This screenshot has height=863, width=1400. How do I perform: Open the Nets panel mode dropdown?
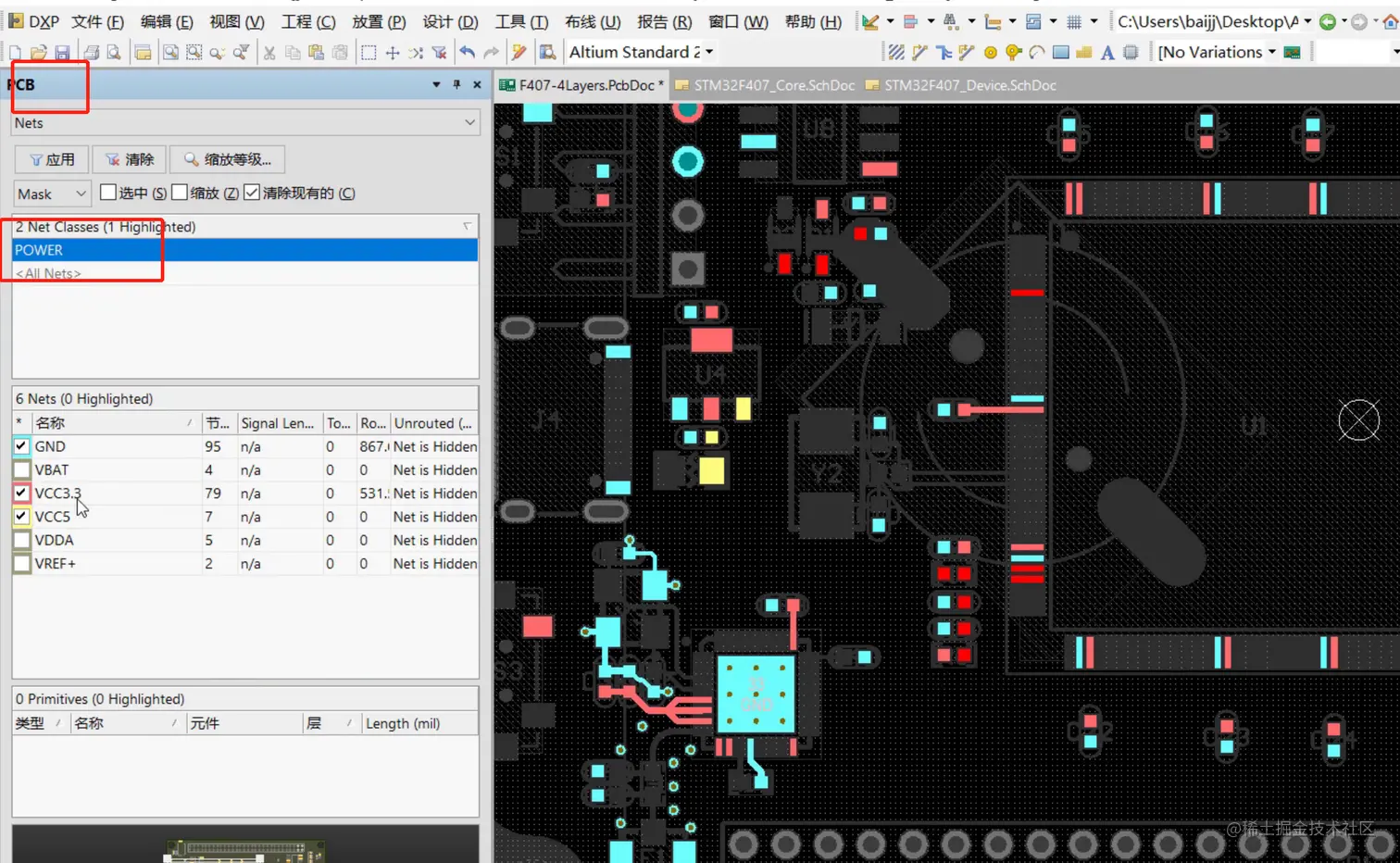click(x=245, y=122)
